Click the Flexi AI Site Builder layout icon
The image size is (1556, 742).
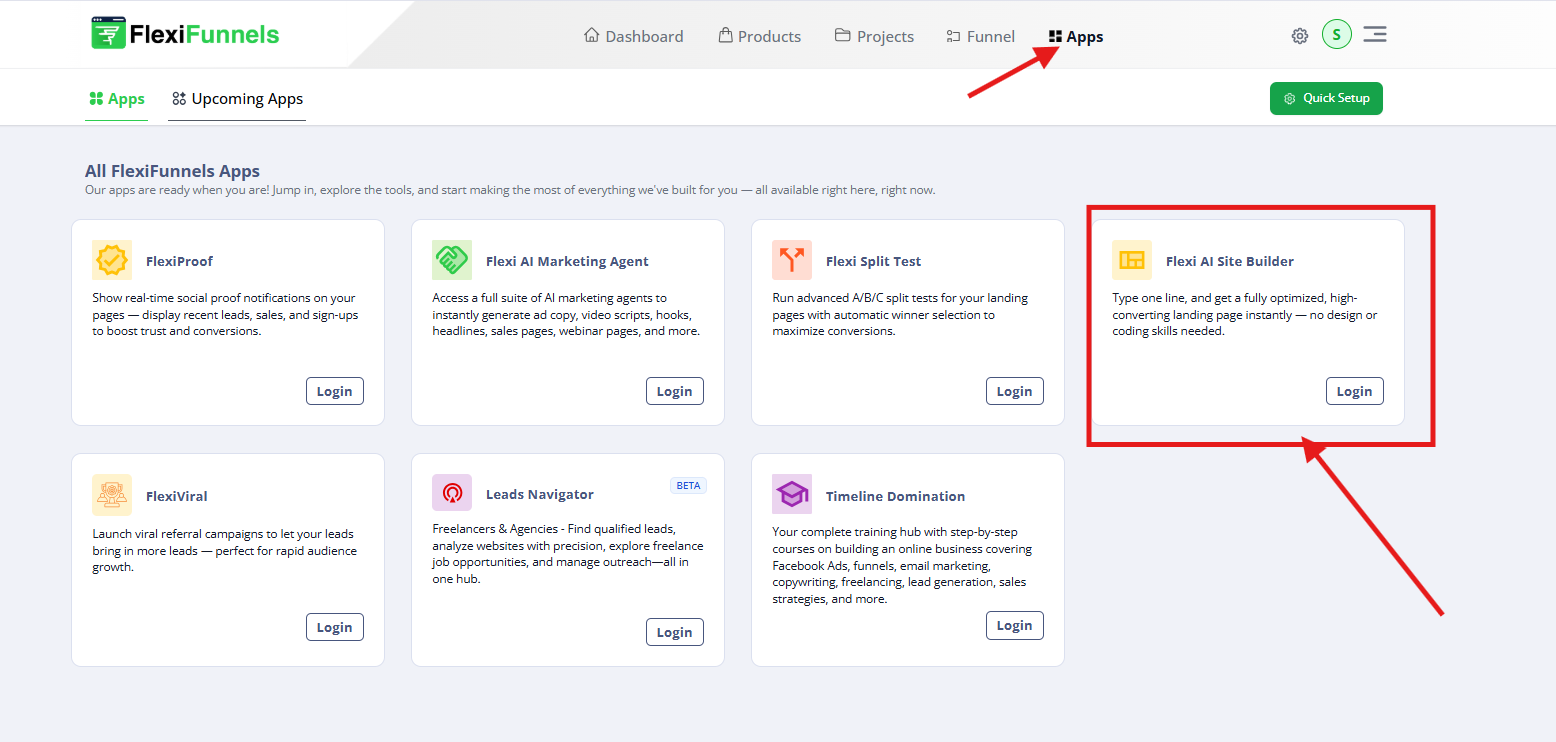pos(1132,260)
